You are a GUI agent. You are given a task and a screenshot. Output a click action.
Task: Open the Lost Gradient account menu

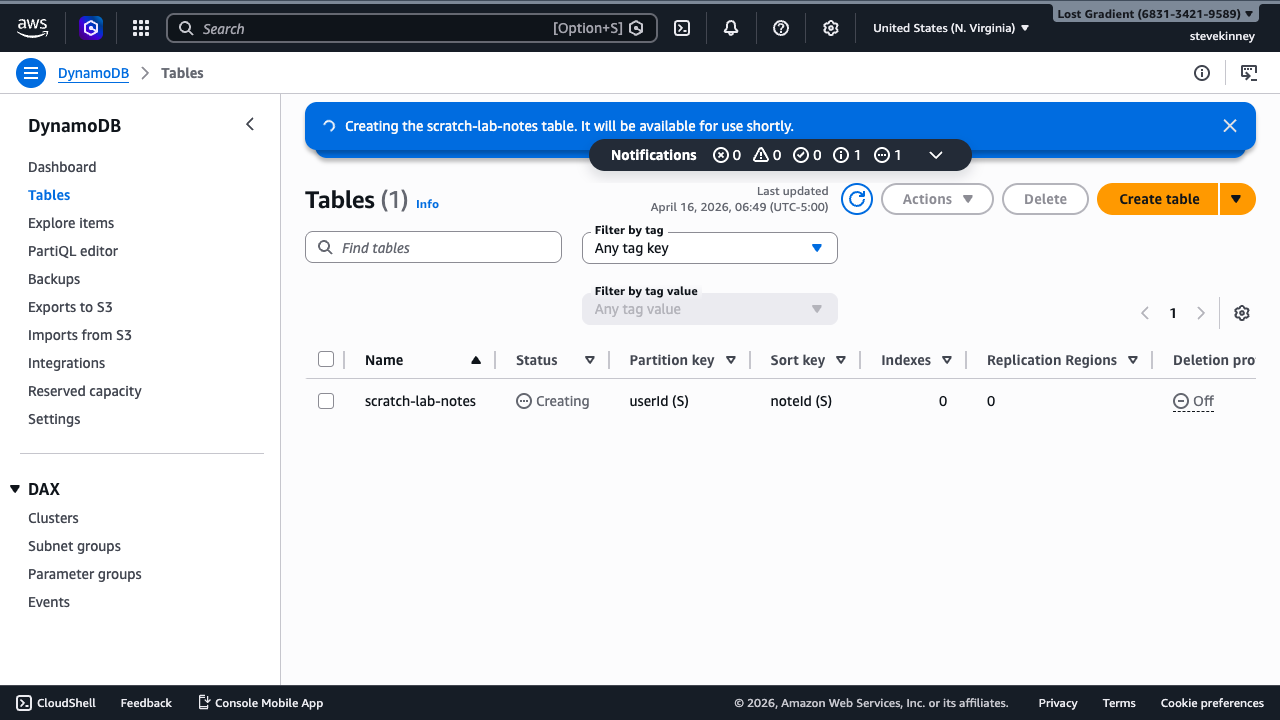[1155, 14]
